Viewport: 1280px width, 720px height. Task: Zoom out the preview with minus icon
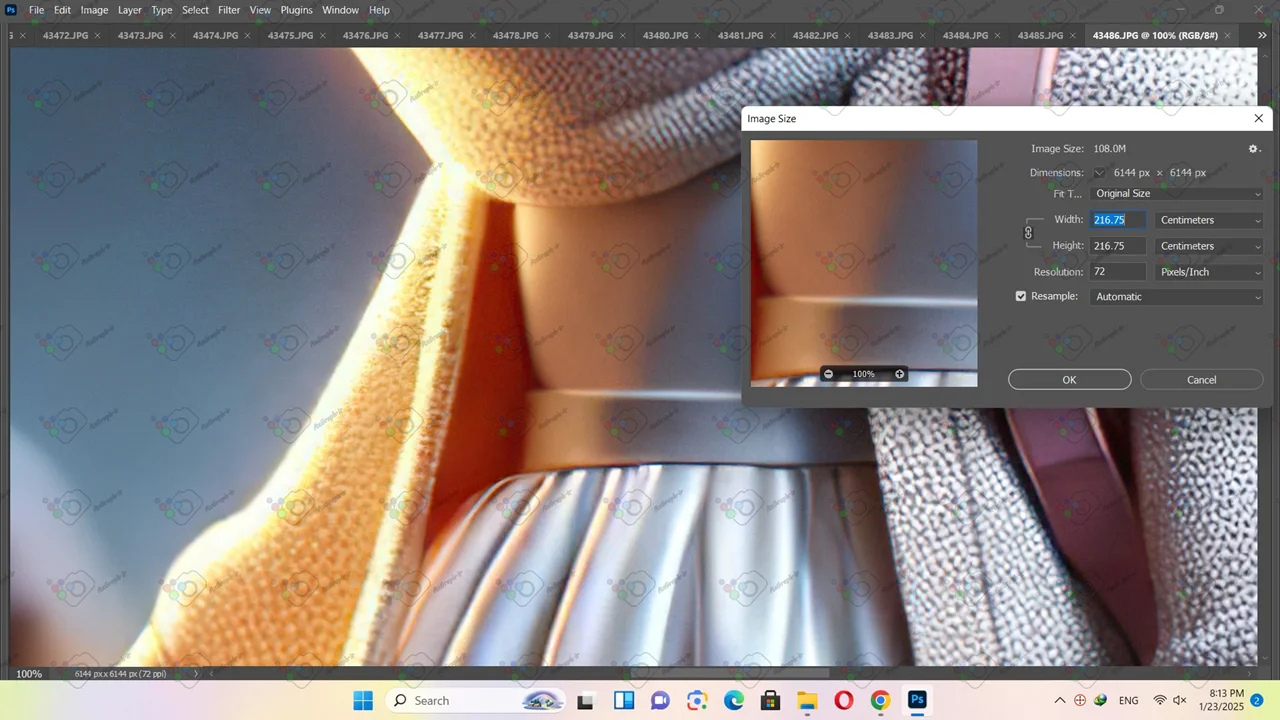(828, 374)
